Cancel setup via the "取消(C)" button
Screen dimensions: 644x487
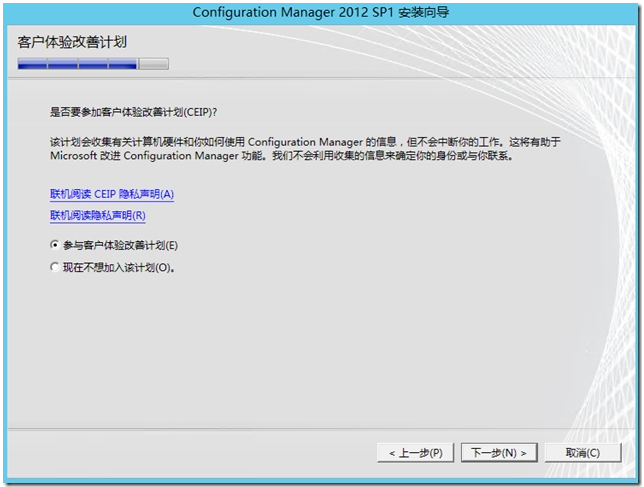pyautogui.click(x=582, y=453)
